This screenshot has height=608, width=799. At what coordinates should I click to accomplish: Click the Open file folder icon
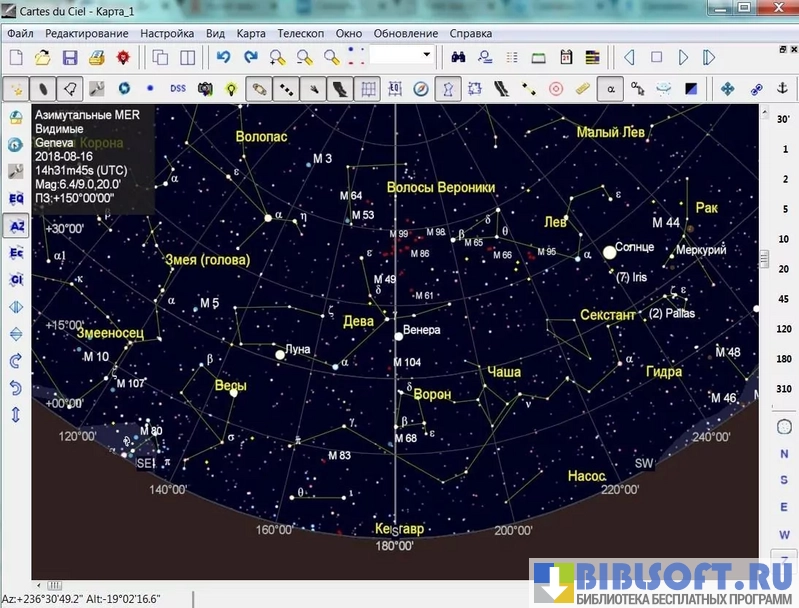coord(42,58)
